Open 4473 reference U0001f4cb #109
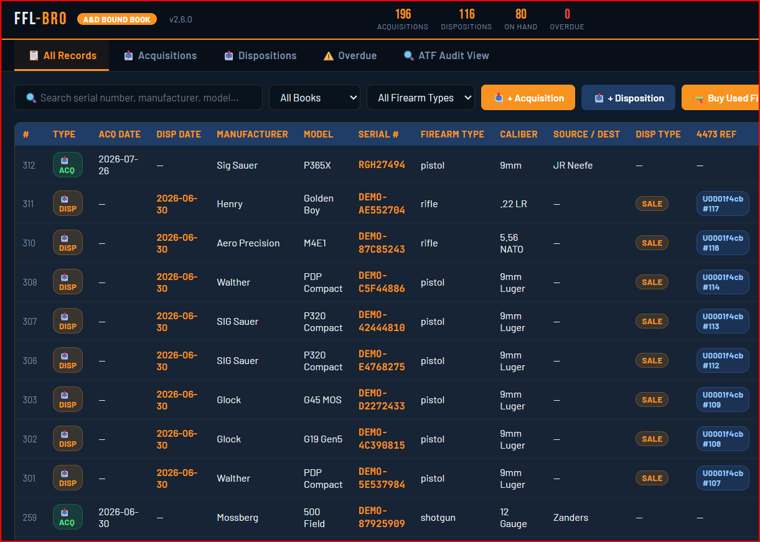 [x=723, y=400]
